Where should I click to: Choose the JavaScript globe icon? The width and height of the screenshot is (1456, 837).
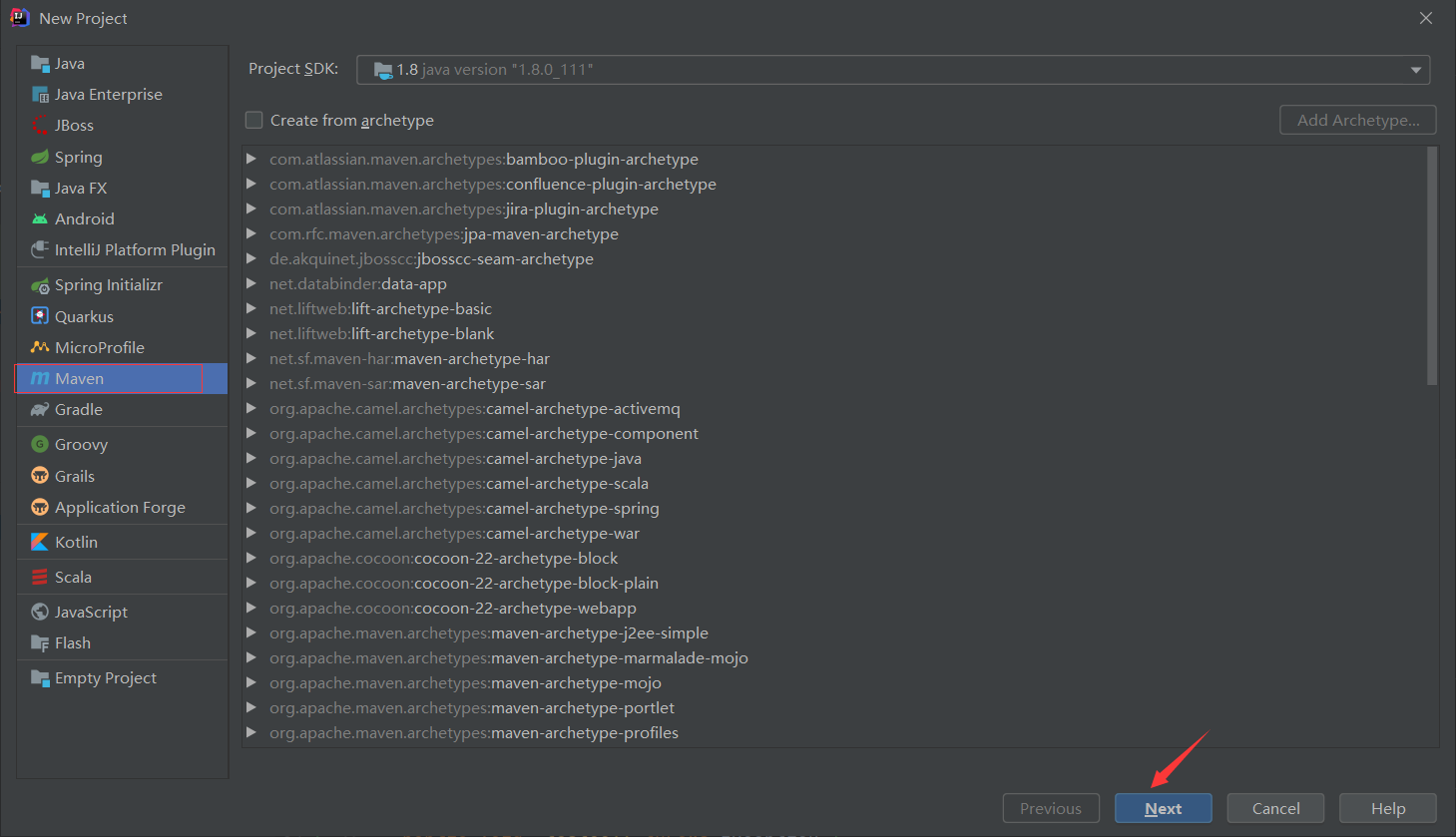click(40, 613)
